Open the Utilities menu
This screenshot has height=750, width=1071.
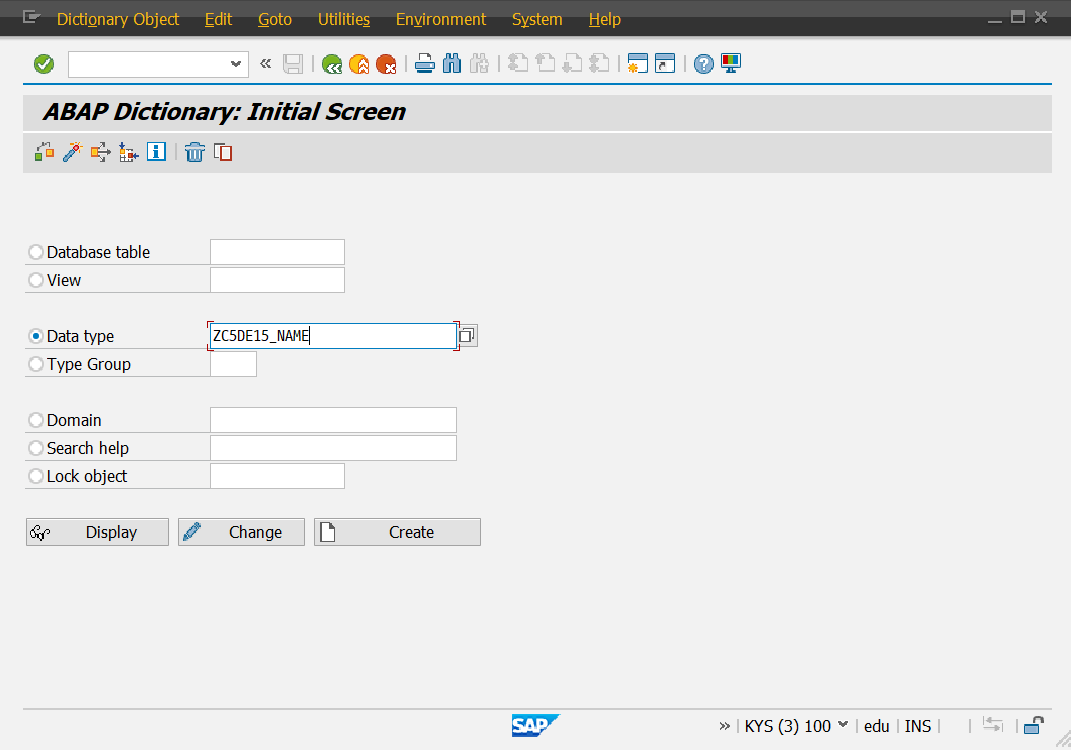pyautogui.click(x=344, y=19)
